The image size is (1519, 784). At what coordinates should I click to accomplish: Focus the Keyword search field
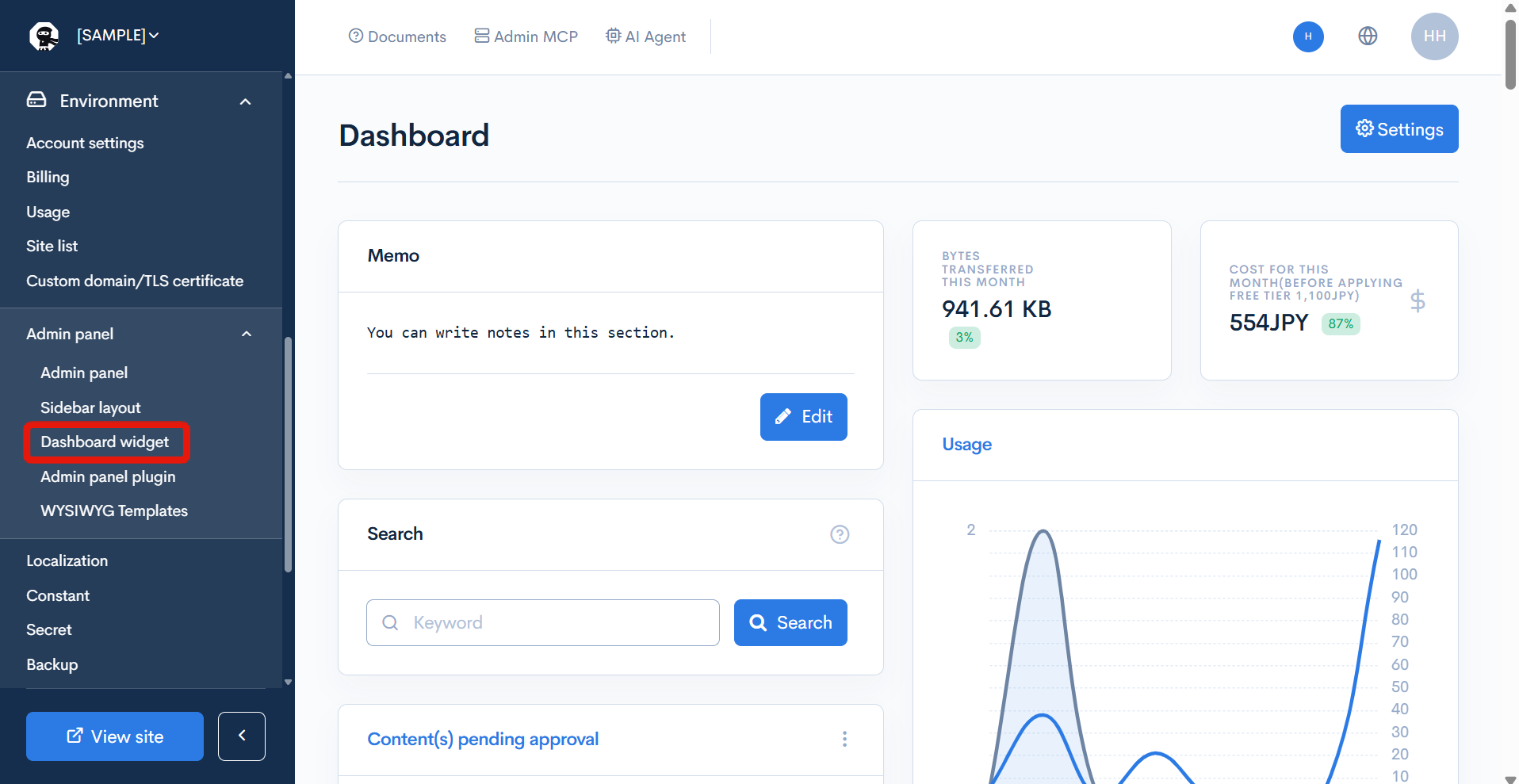543,623
